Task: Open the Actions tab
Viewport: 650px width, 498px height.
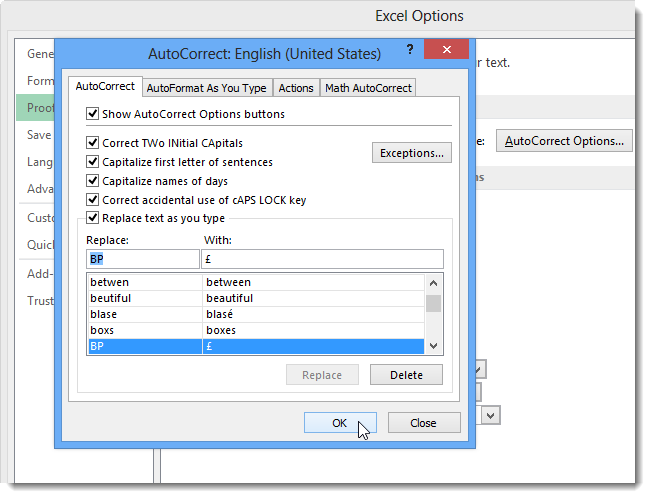Action: coord(296,88)
